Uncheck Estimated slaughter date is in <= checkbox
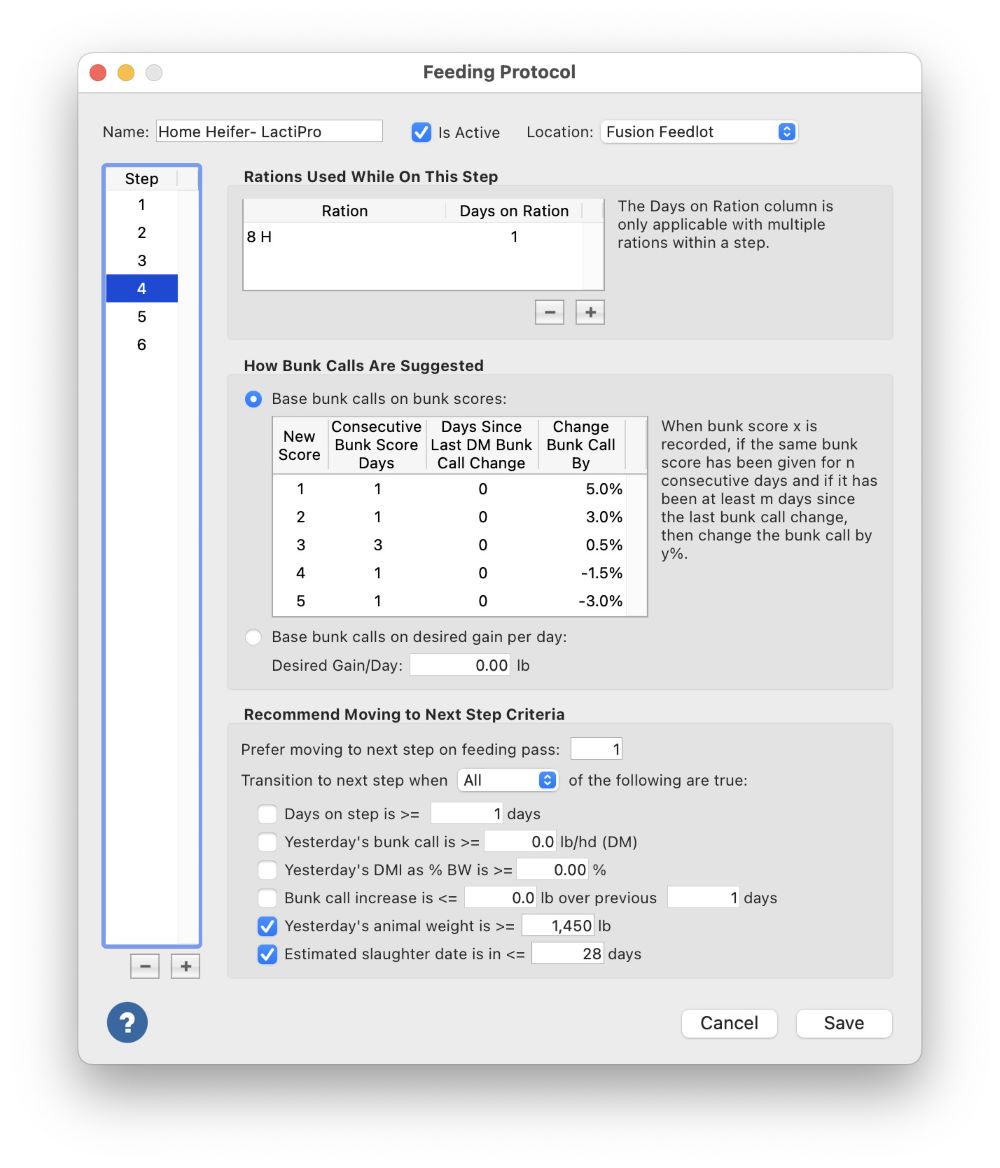The width and height of the screenshot is (1000, 1168). tap(267, 953)
